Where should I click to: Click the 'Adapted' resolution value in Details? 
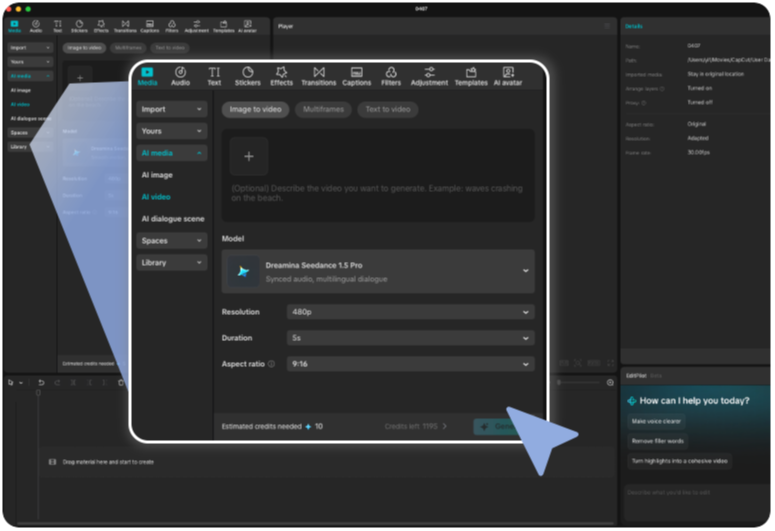click(x=698, y=138)
